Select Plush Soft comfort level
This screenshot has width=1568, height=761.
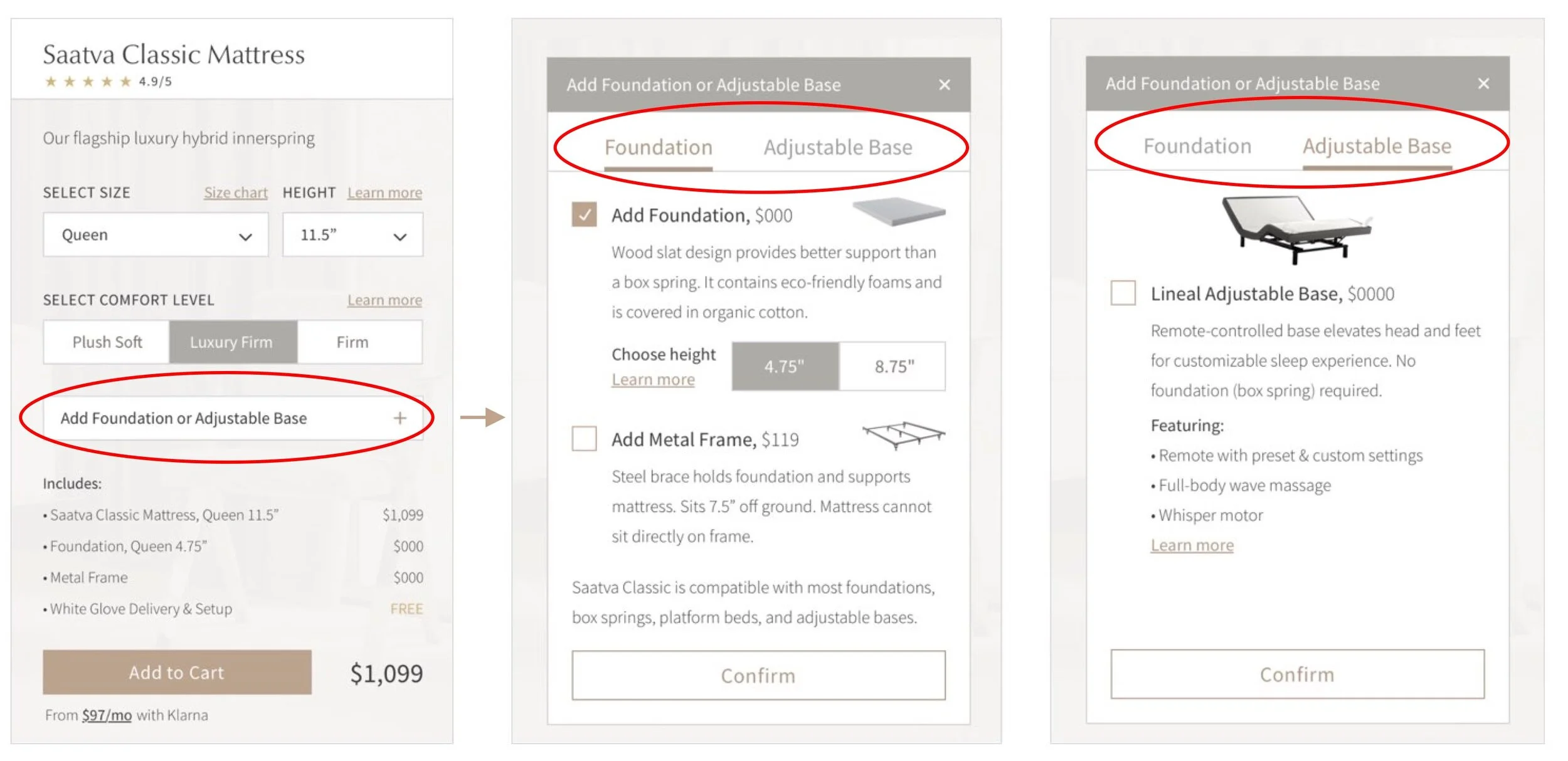click(107, 342)
